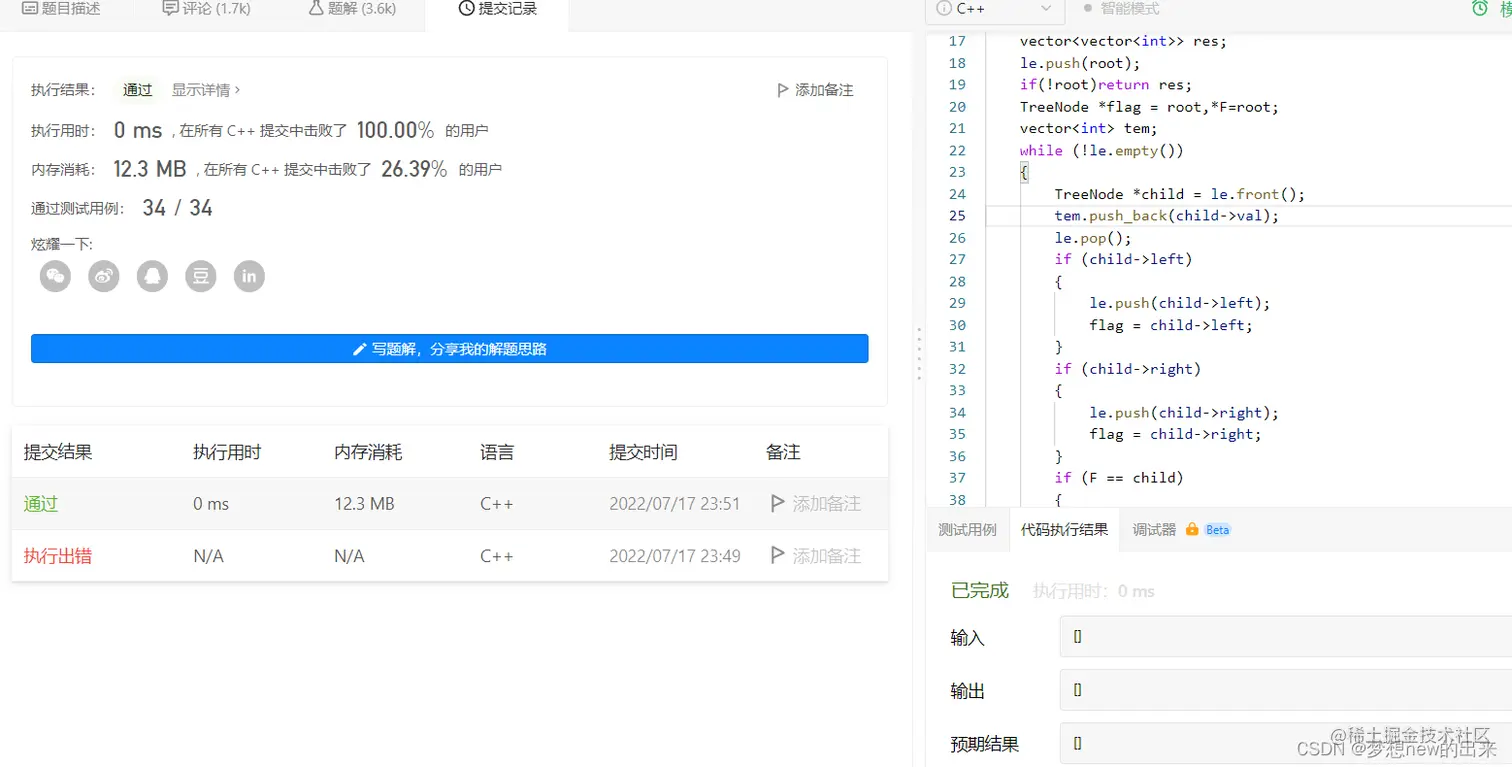
Task: Share result via QQ icon
Action: coord(152,276)
